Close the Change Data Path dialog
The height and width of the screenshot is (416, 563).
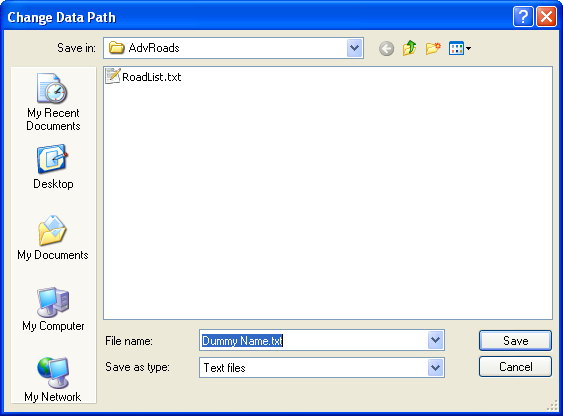tap(546, 17)
